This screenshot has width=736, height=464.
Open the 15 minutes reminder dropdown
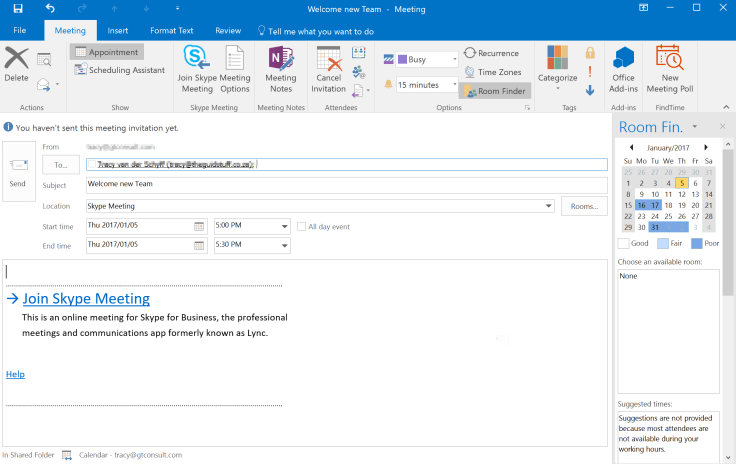[x=454, y=85]
